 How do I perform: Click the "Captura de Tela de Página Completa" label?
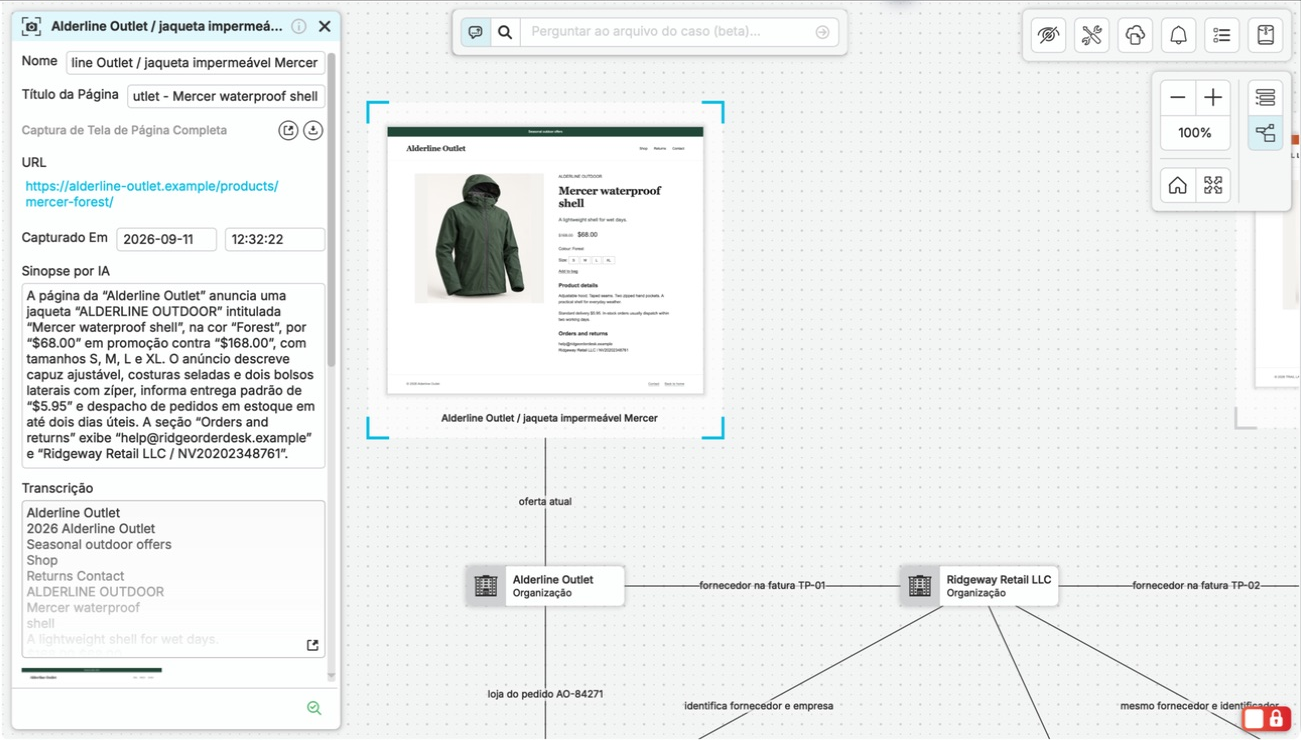[x=124, y=130]
